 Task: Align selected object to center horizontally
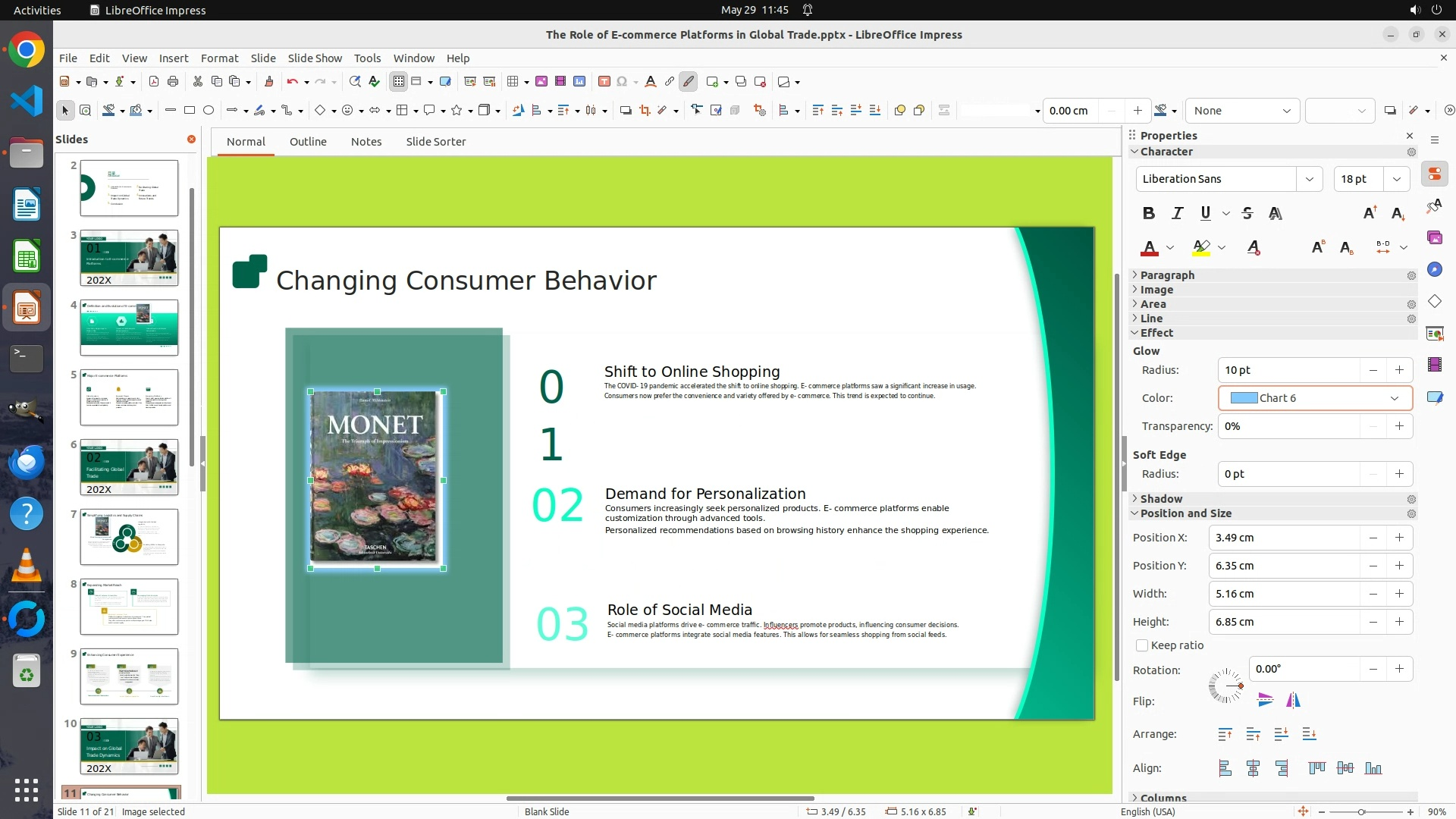click(x=1253, y=768)
